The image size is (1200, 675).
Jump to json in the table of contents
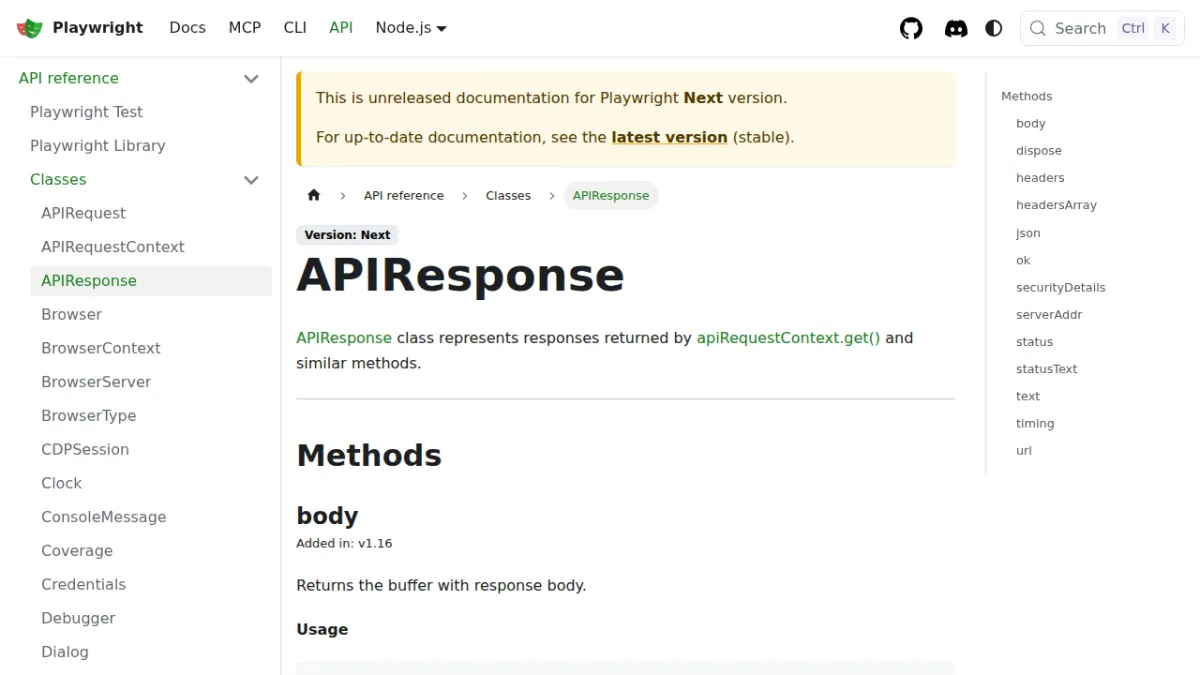[1028, 233]
